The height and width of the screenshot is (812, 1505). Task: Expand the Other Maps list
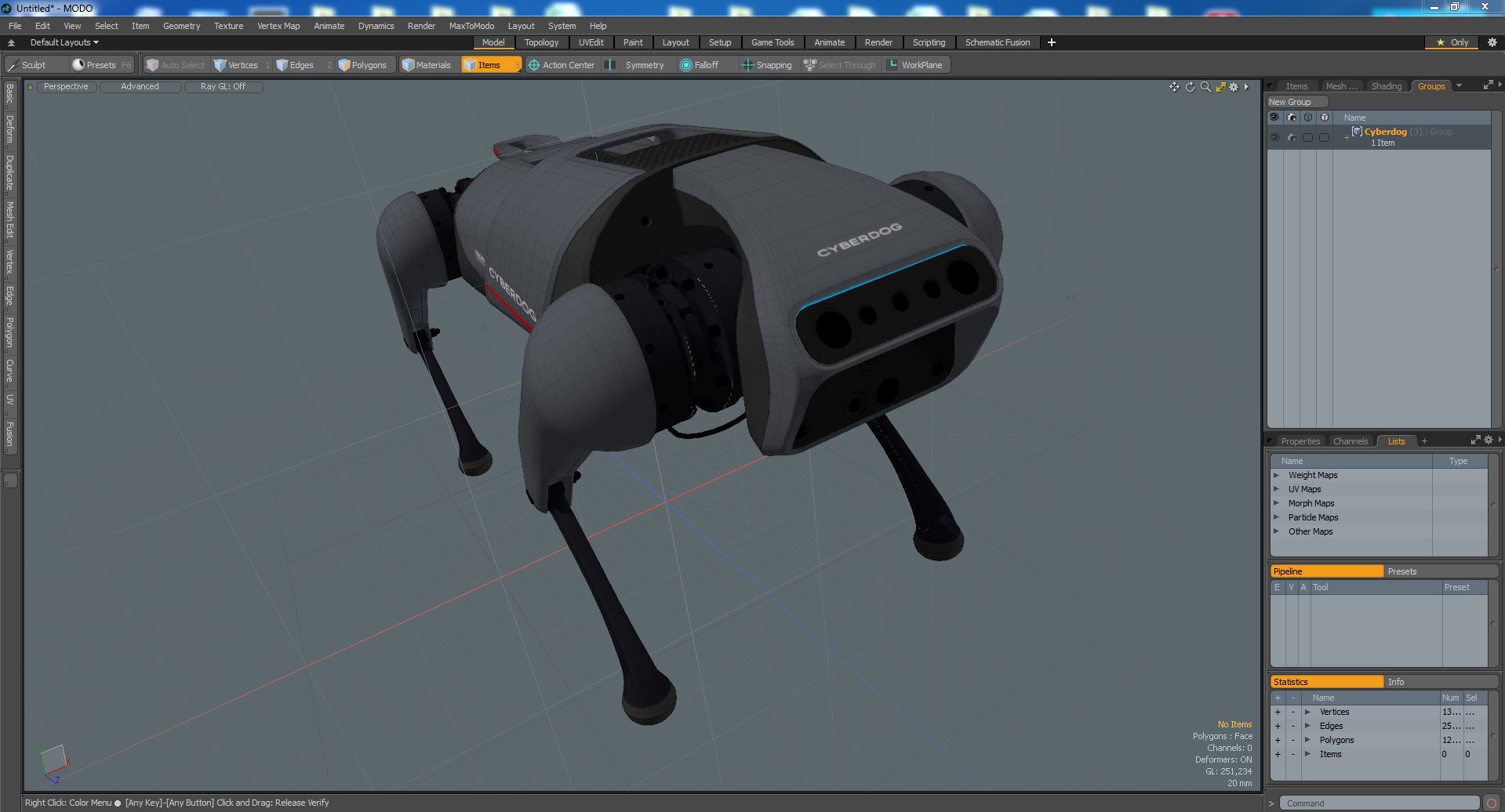click(x=1276, y=531)
